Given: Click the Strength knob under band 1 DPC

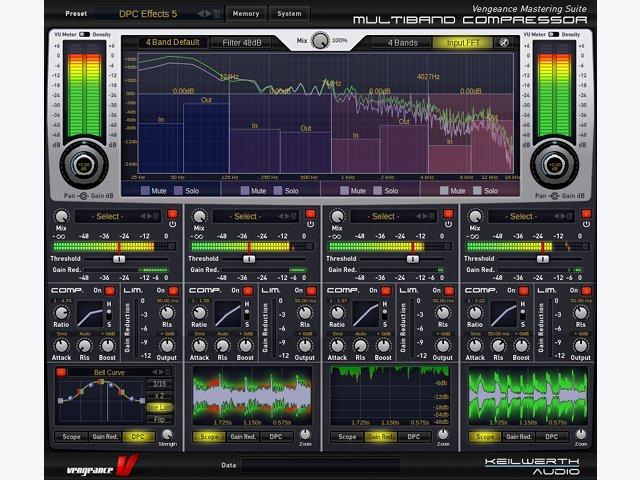Looking at the screenshot, I should [x=167, y=434].
